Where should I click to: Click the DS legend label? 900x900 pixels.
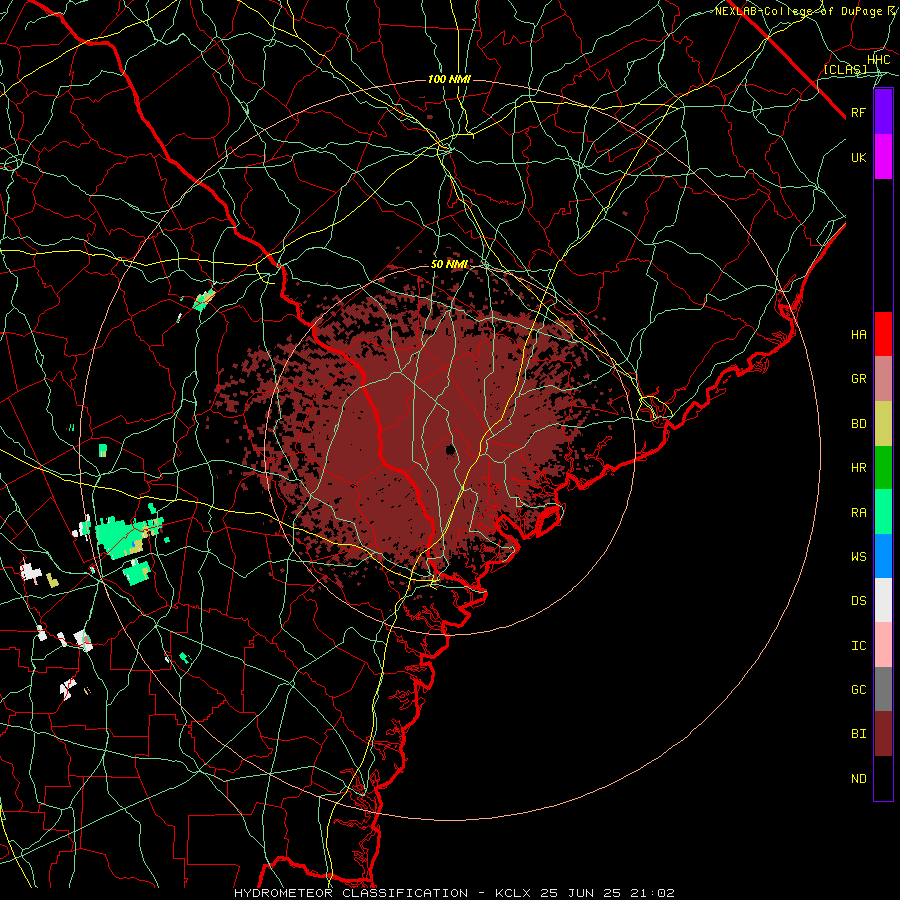click(x=858, y=601)
